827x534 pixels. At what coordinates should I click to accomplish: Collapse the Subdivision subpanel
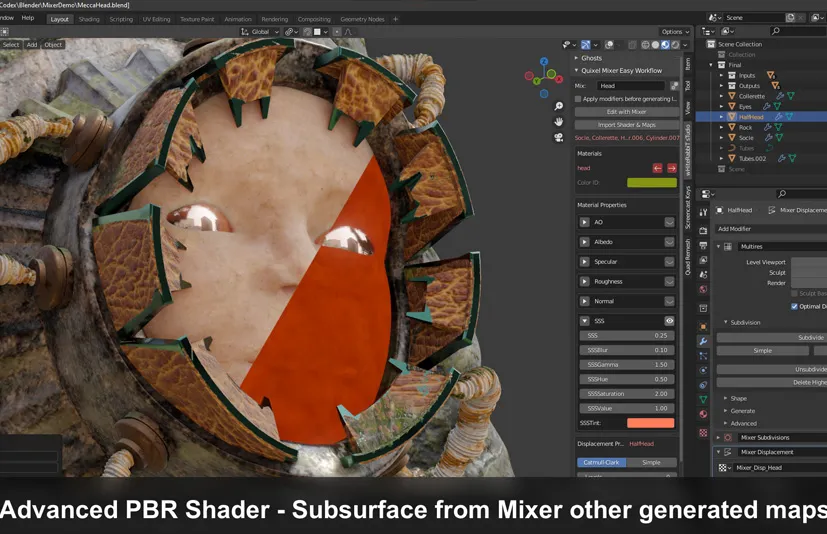[x=726, y=322]
